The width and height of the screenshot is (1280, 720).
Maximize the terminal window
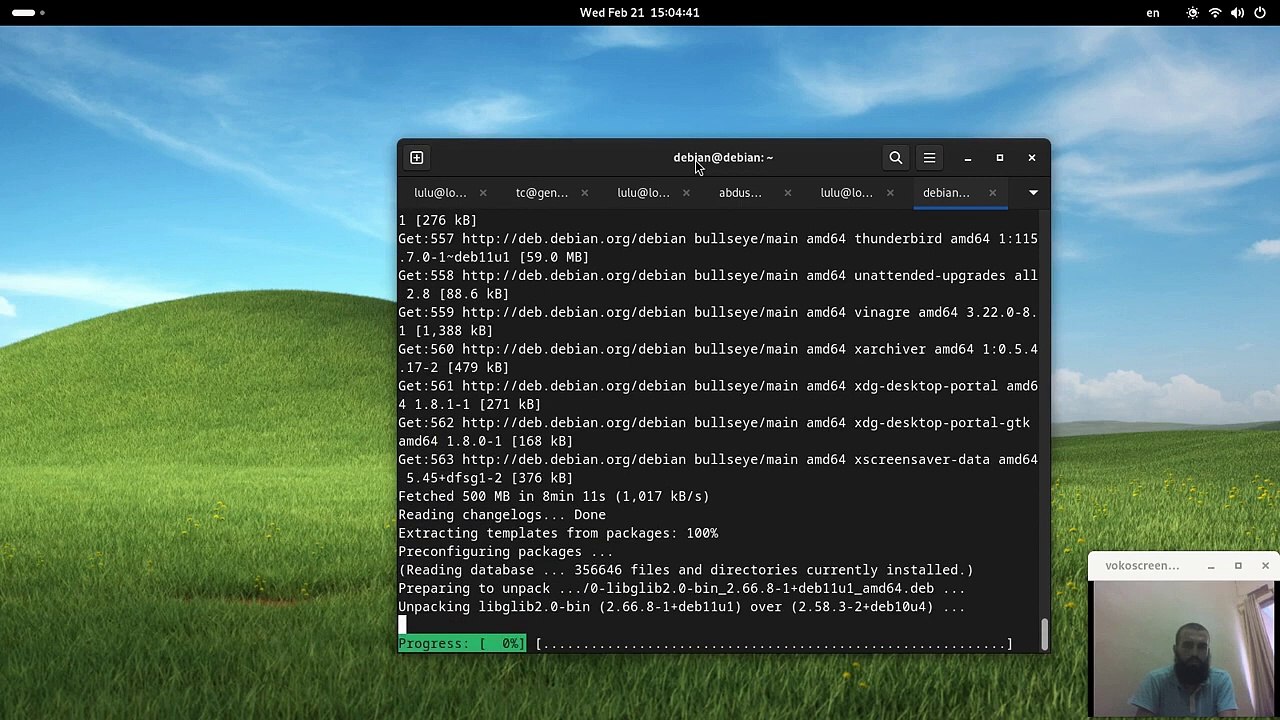tap(1000, 158)
